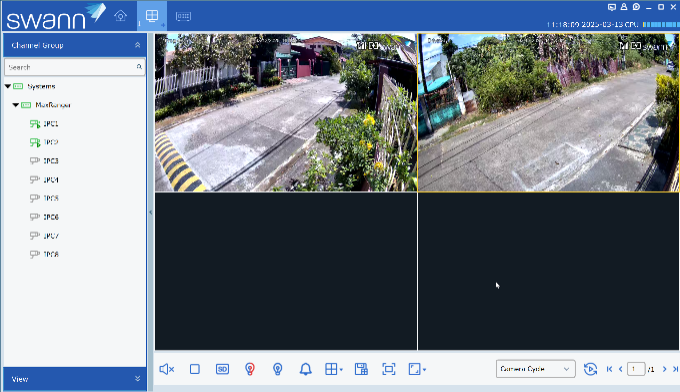Open alarm notifications bell icon

pos(305,369)
